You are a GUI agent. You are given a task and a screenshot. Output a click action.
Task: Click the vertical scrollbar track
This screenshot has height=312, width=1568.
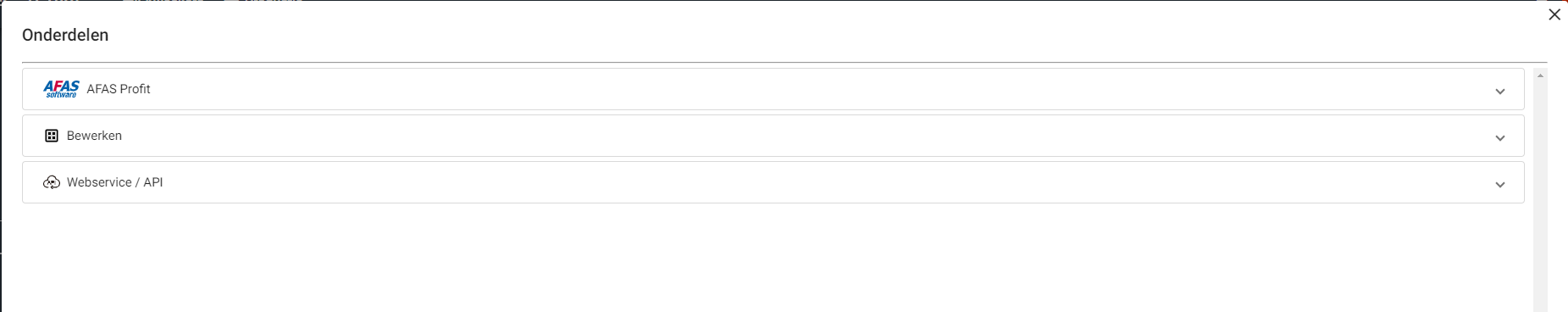point(1540,195)
